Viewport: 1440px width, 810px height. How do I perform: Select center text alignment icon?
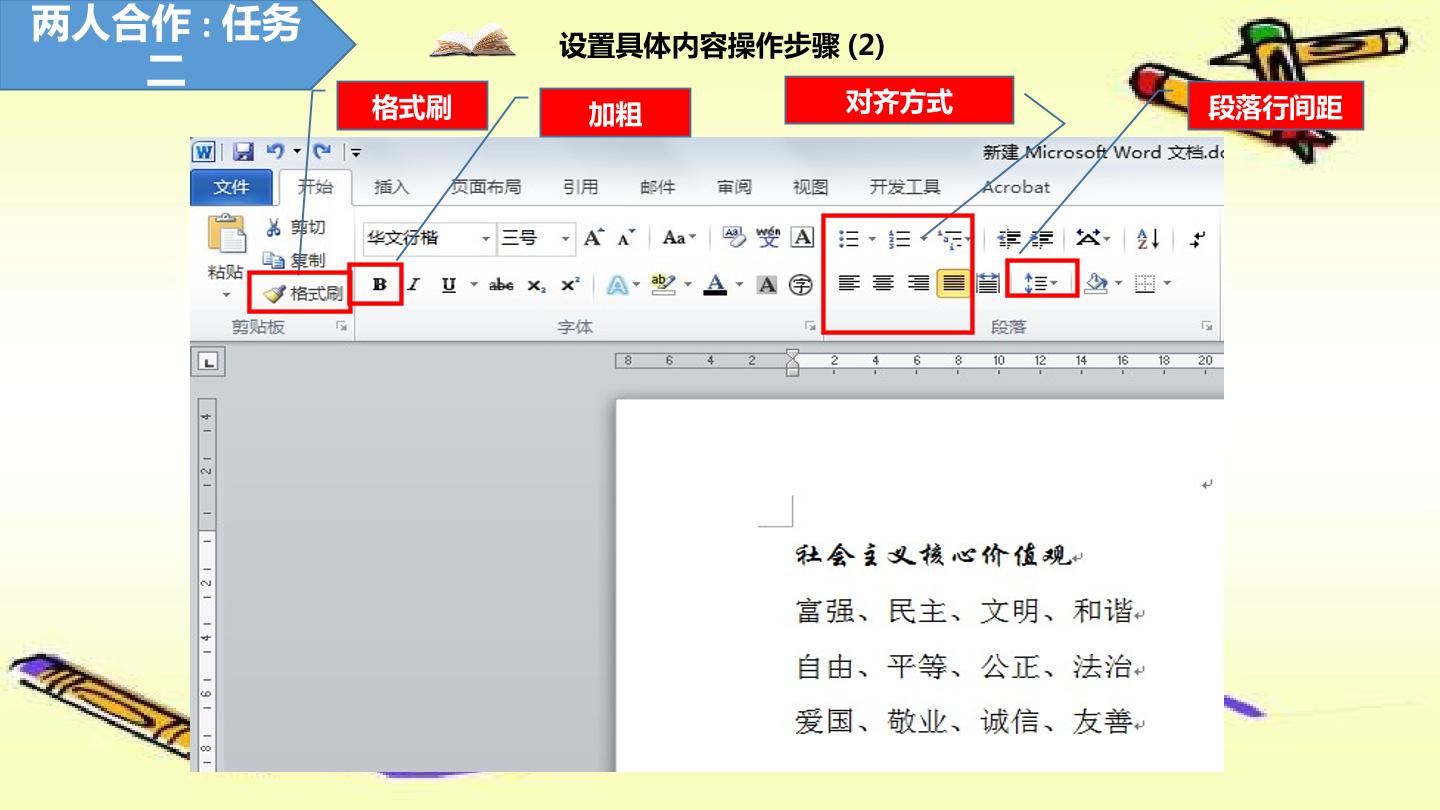pos(883,284)
